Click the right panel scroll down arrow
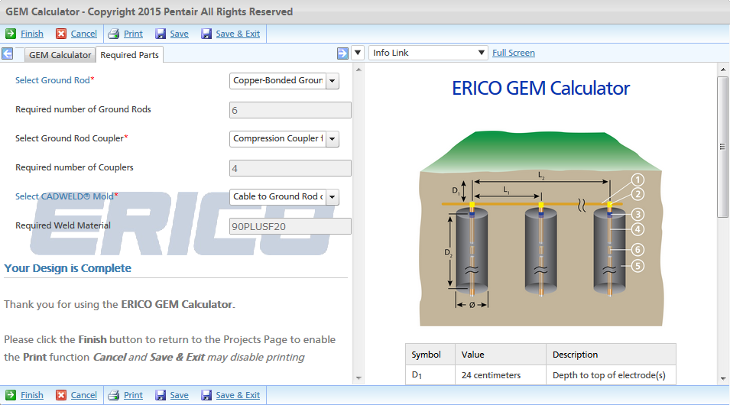 click(723, 378)
